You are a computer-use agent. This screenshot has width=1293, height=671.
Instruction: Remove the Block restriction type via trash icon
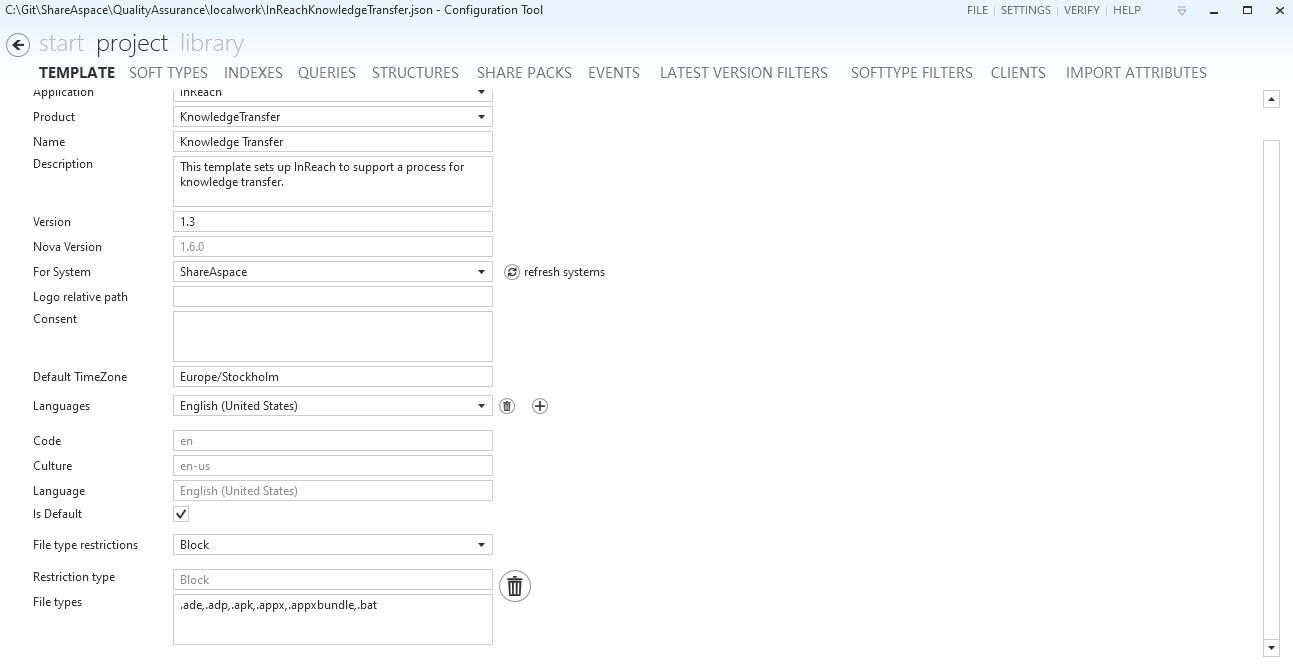coord(514,585)
